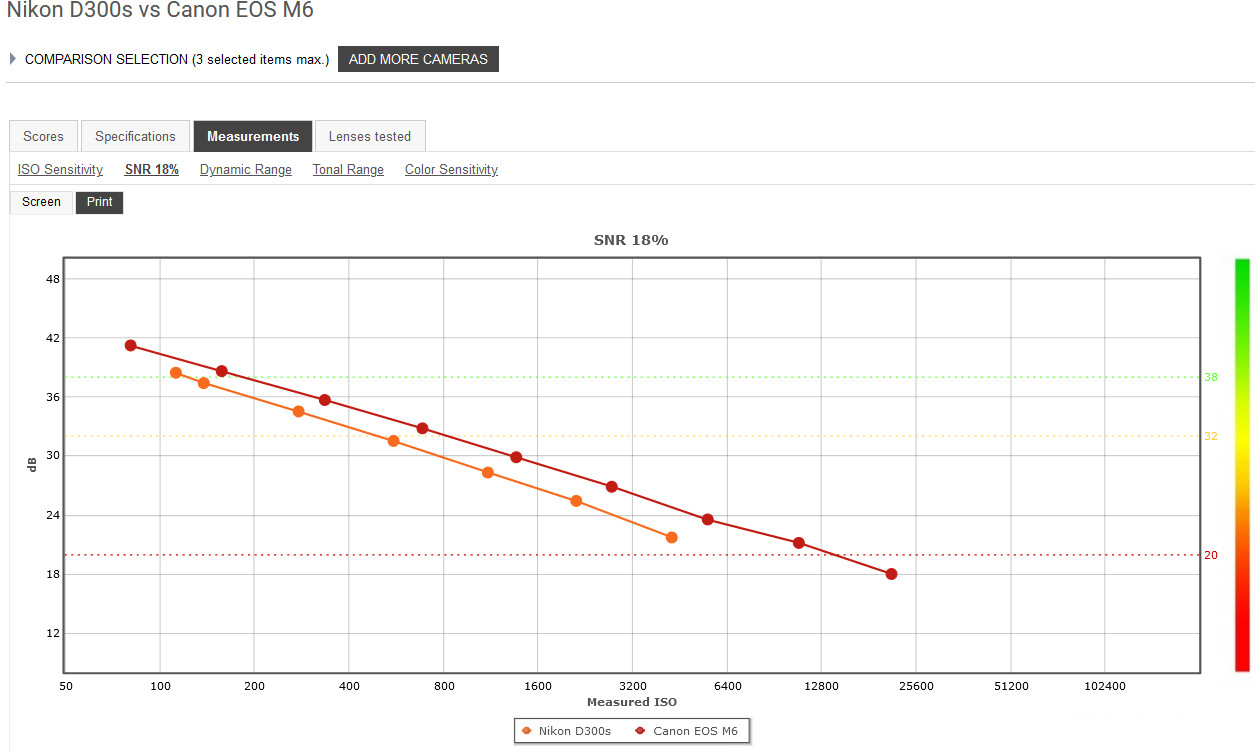Open the Lenses tested tab

coord(370,136)
